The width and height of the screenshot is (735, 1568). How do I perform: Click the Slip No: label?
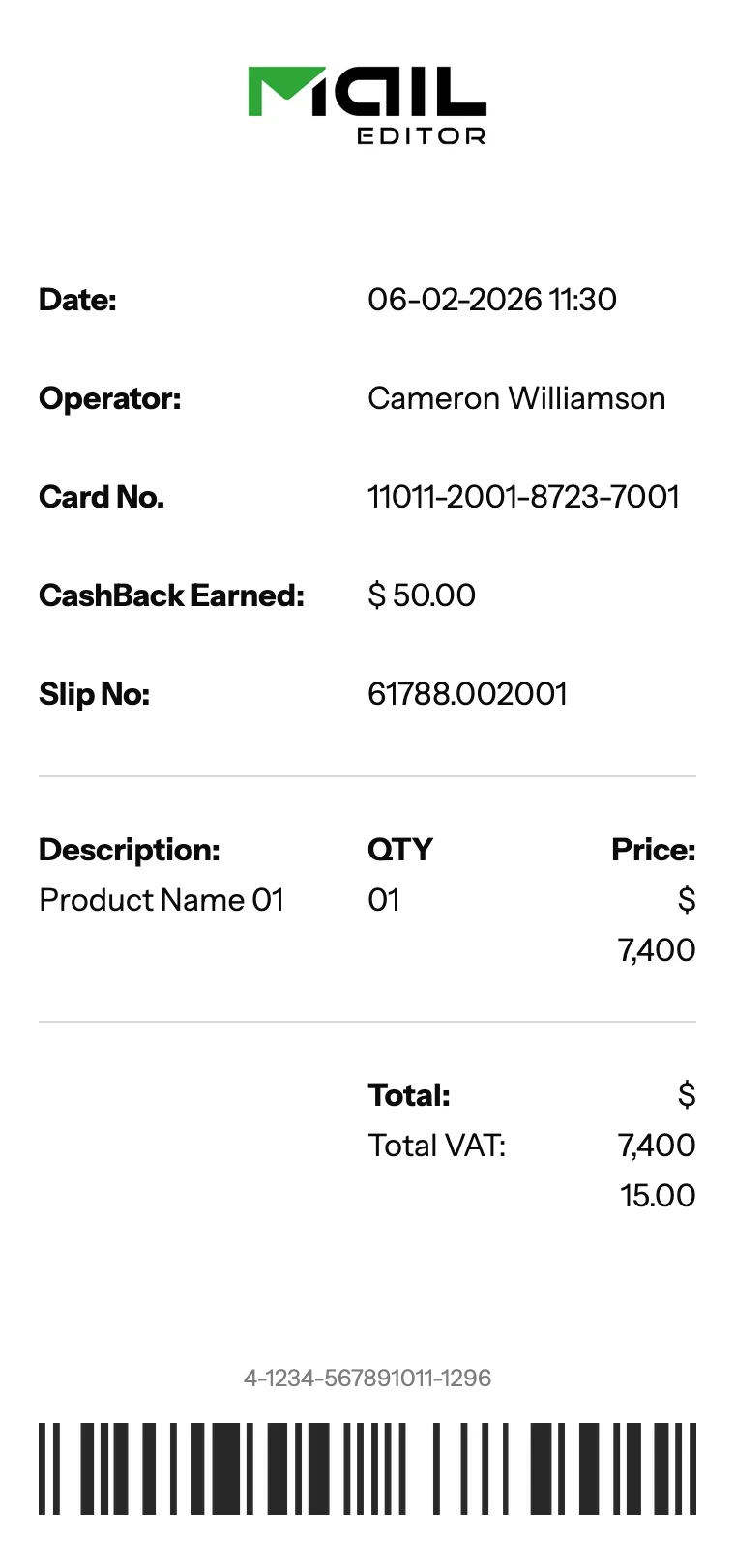pyautogui.click(x=94, y=694)
